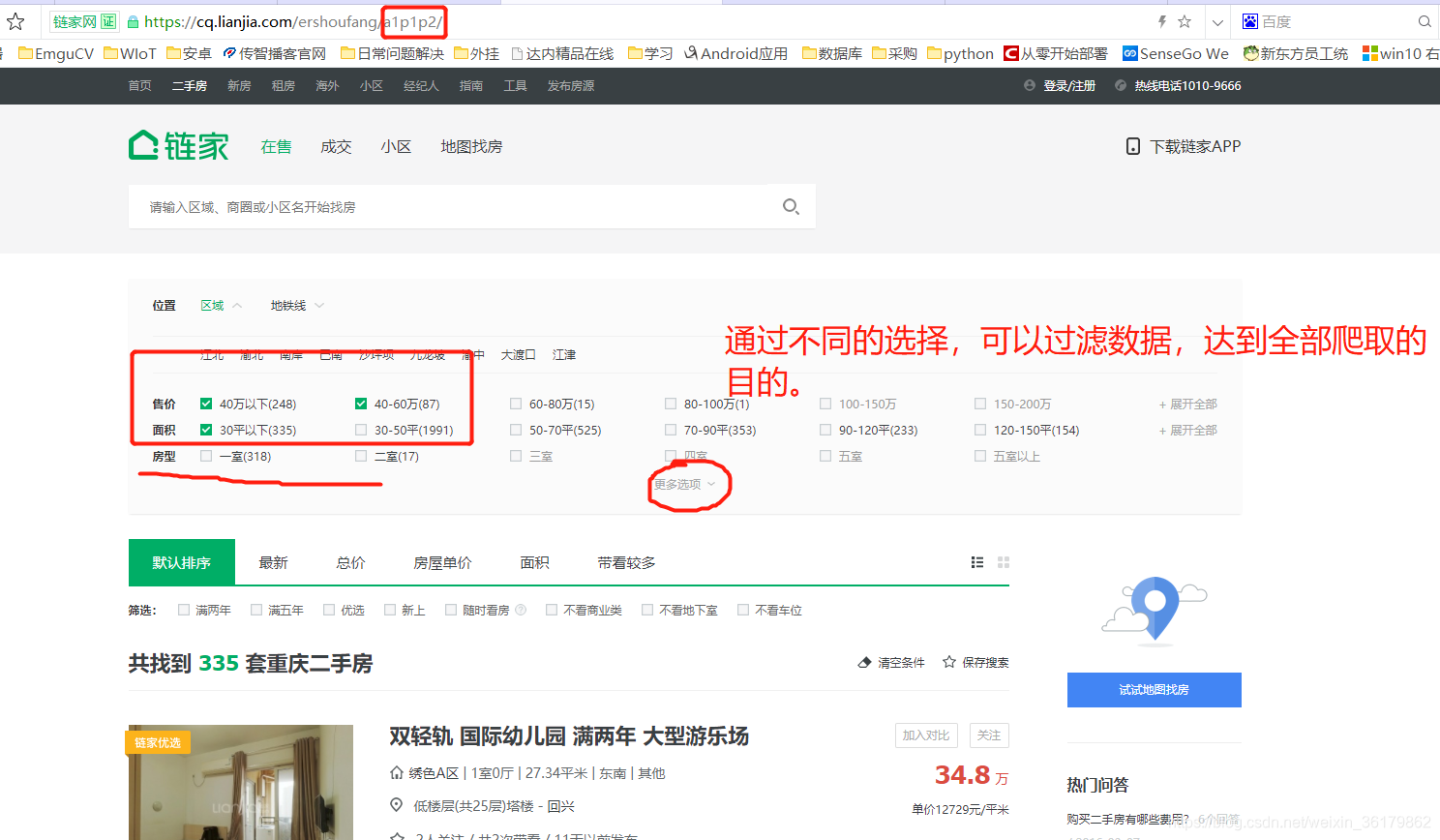Uncheck the 40万以下(248) price checkbox

[x=206, y=404]
